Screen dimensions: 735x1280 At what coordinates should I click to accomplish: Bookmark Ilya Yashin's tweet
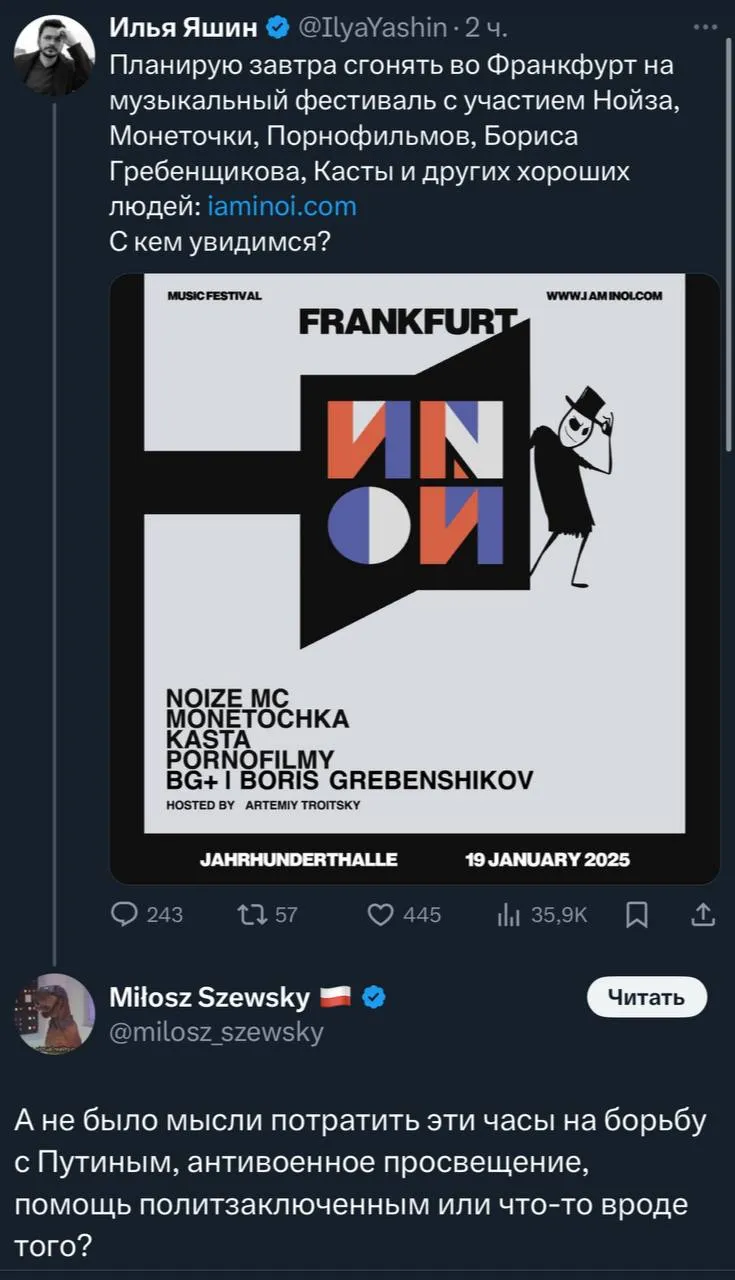[637, 914]
